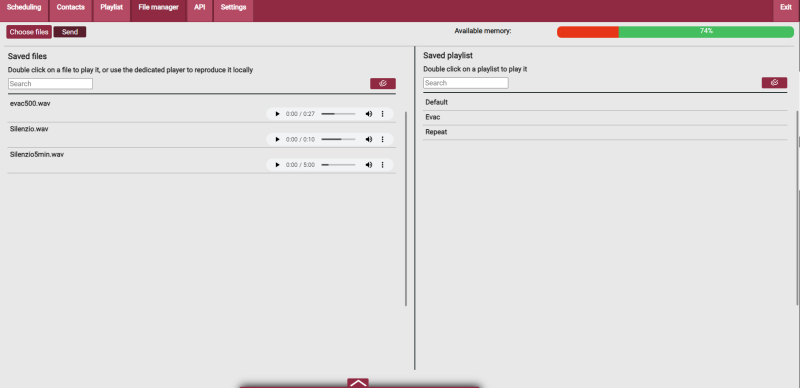
Task: Select the Evac playlist
Action: click(x=605, y=117)
